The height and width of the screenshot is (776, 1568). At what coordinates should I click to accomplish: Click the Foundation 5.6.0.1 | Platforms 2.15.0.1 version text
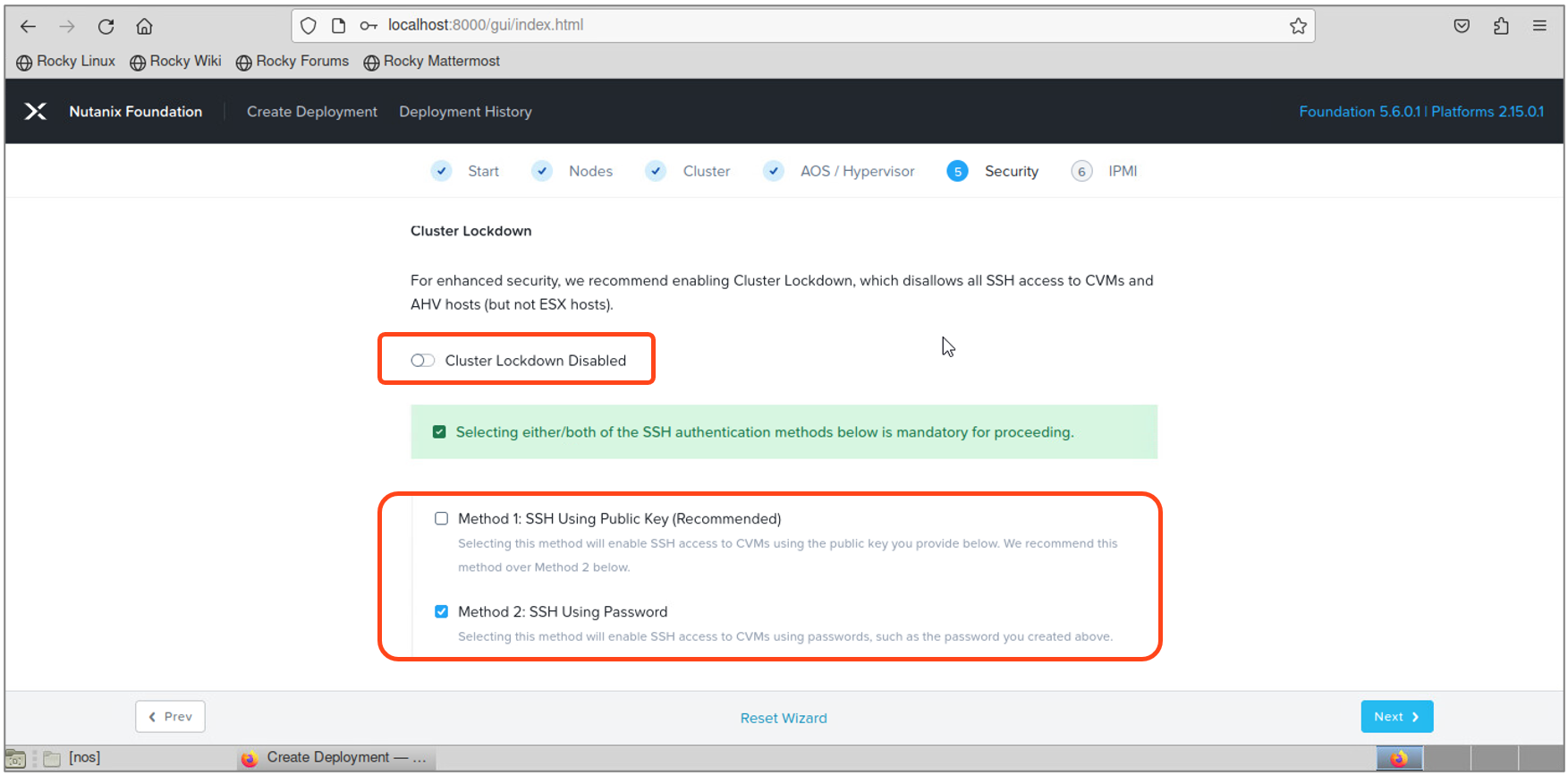coord(1421,112)
